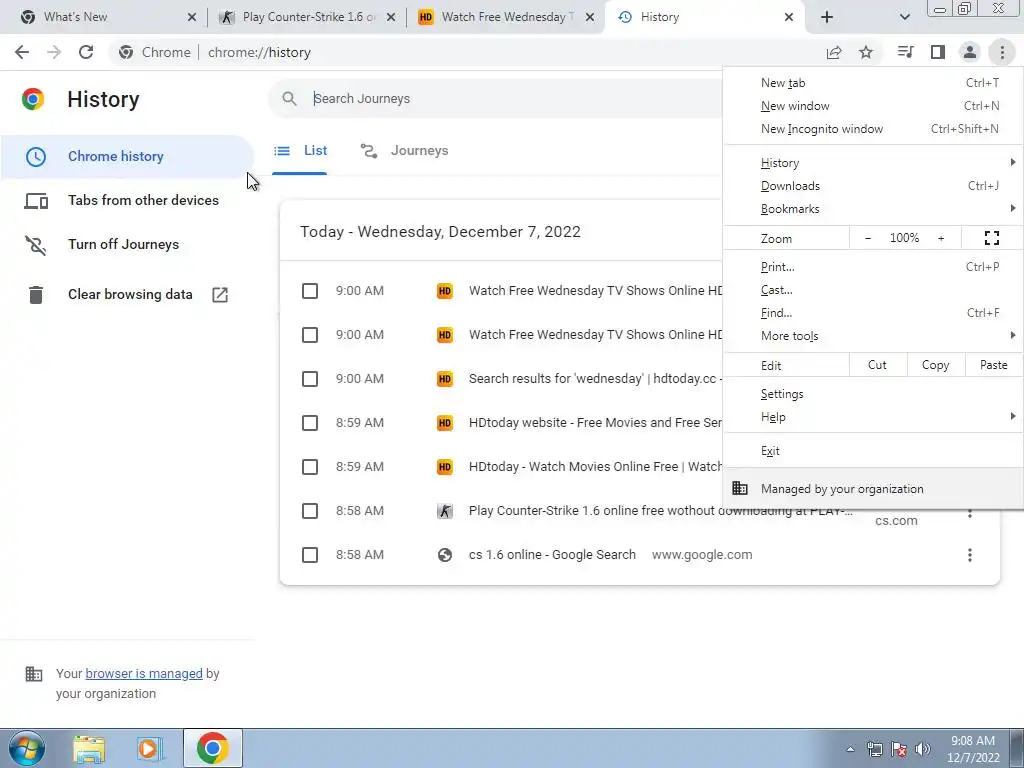Screen dimensions: 1024x768
Task: Open the media controls icon in toolbar
Action: pyautogui.click(x=905, y=52)
